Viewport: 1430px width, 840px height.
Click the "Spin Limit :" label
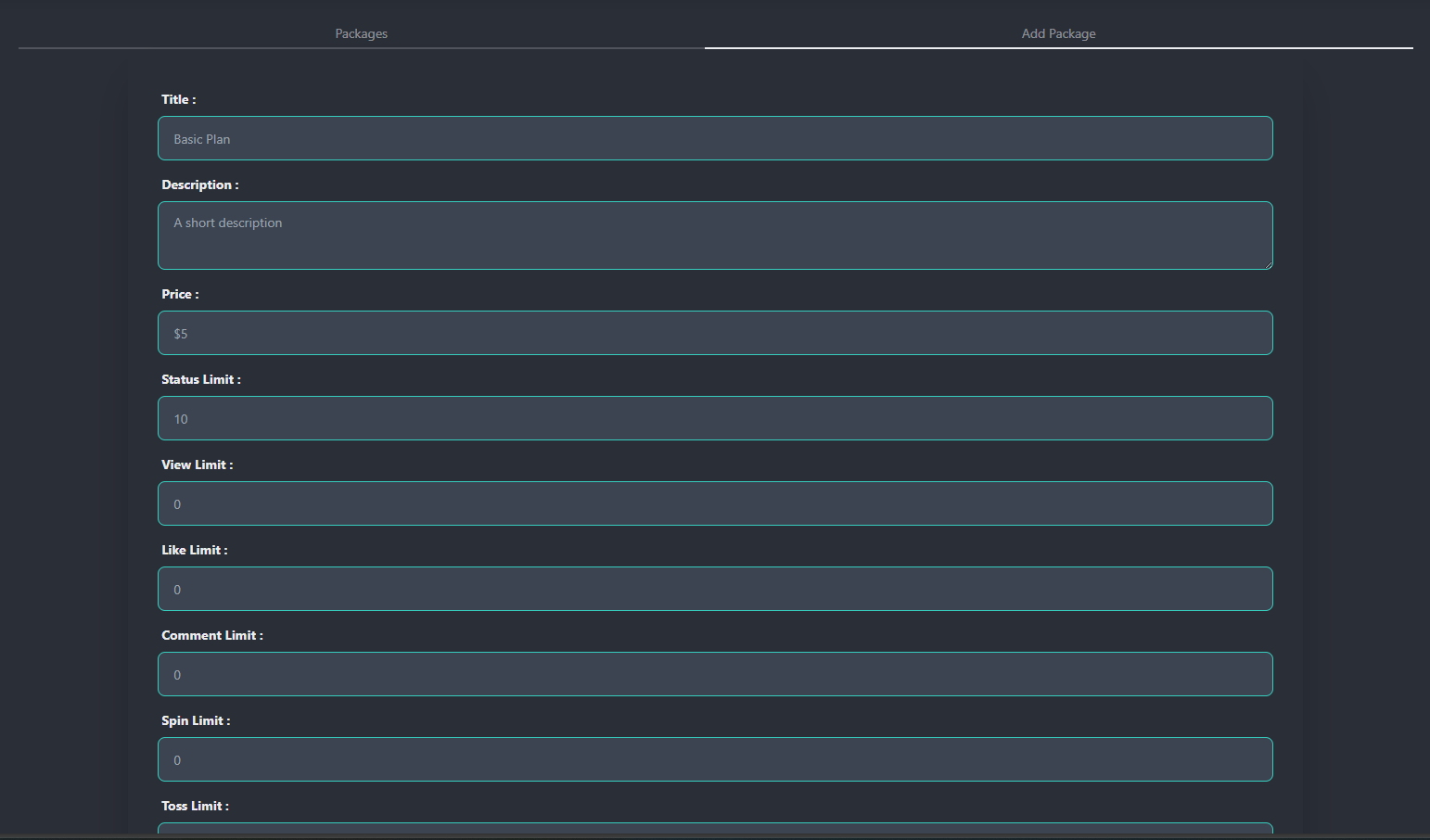click(196, 720)
